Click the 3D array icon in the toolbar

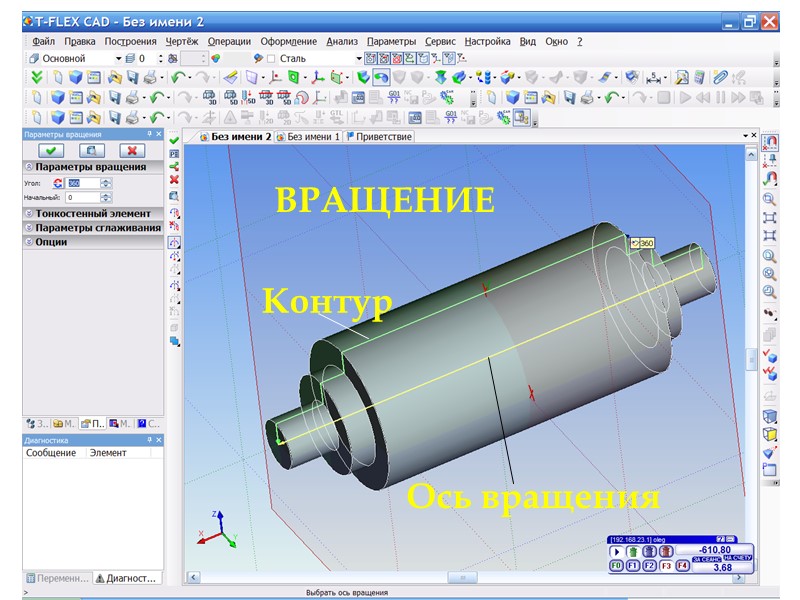point(483,78)
